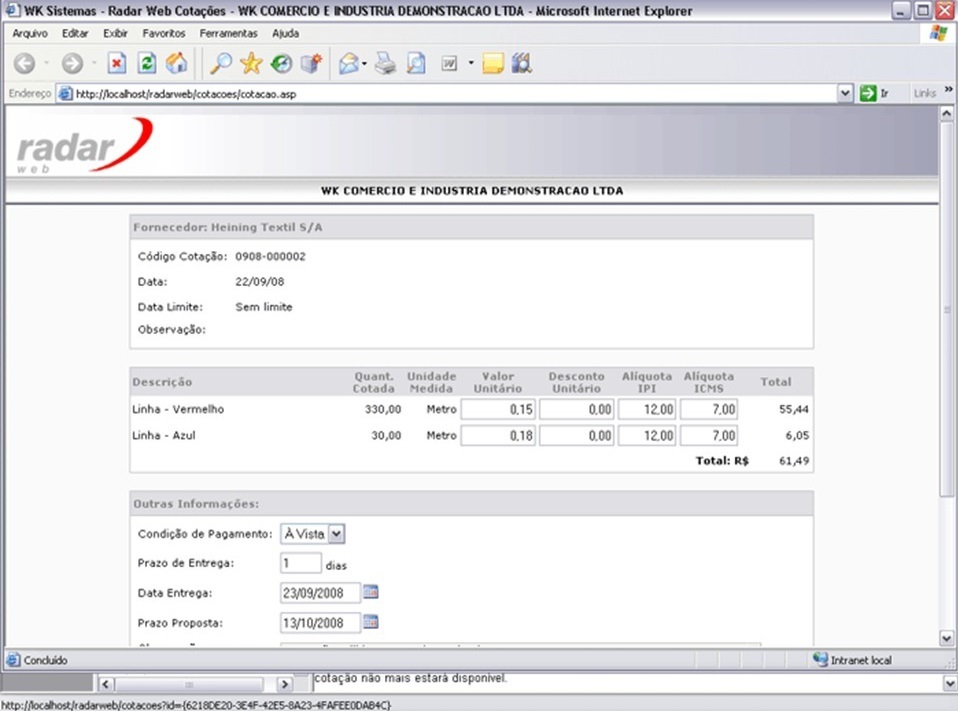Screen dimensions: 958x711
Task: Go to the Home page icon
Action: 176,64
